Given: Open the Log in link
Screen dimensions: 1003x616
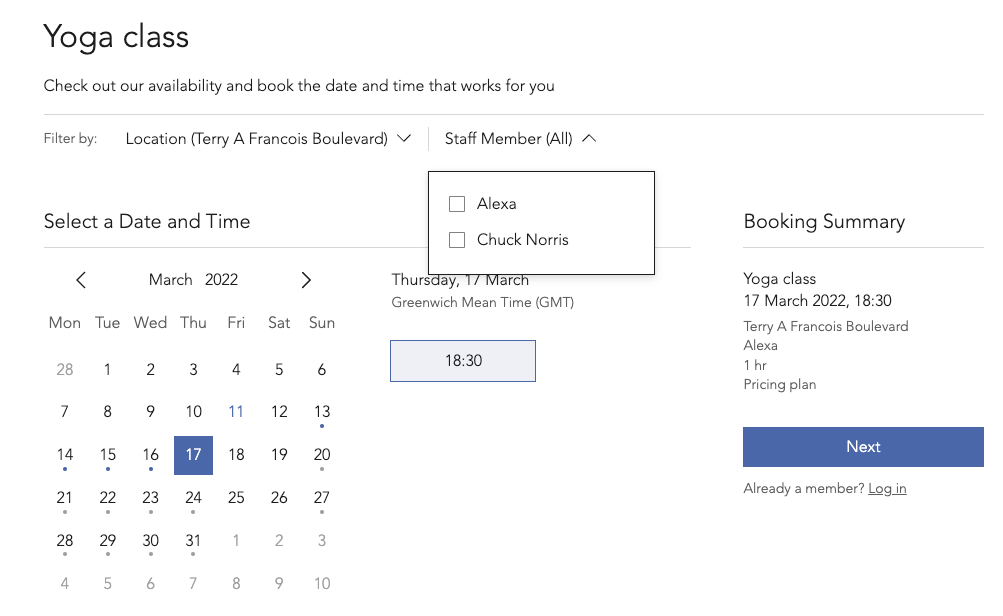Looking at the screenshot, I should pos(887,489).
